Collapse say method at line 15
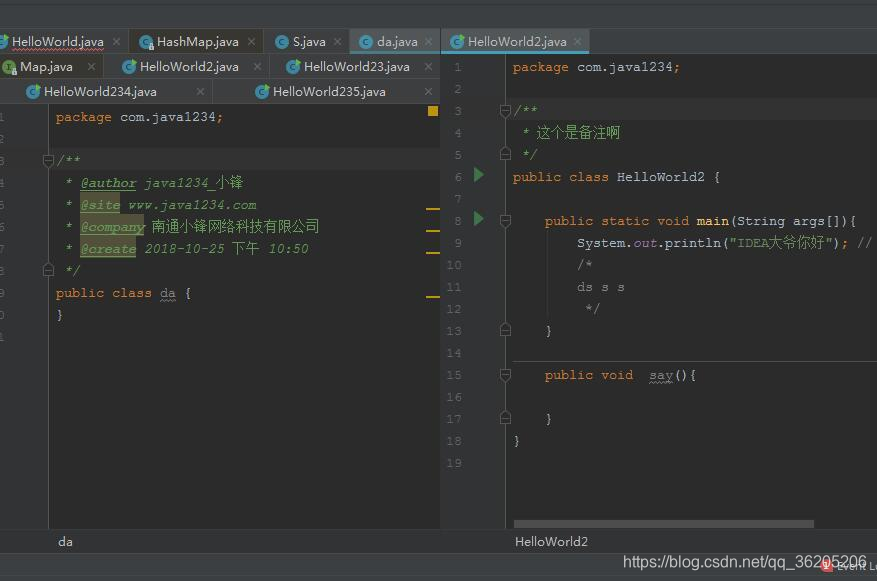This screenshot has height=581, width=877. click(505, 375)
